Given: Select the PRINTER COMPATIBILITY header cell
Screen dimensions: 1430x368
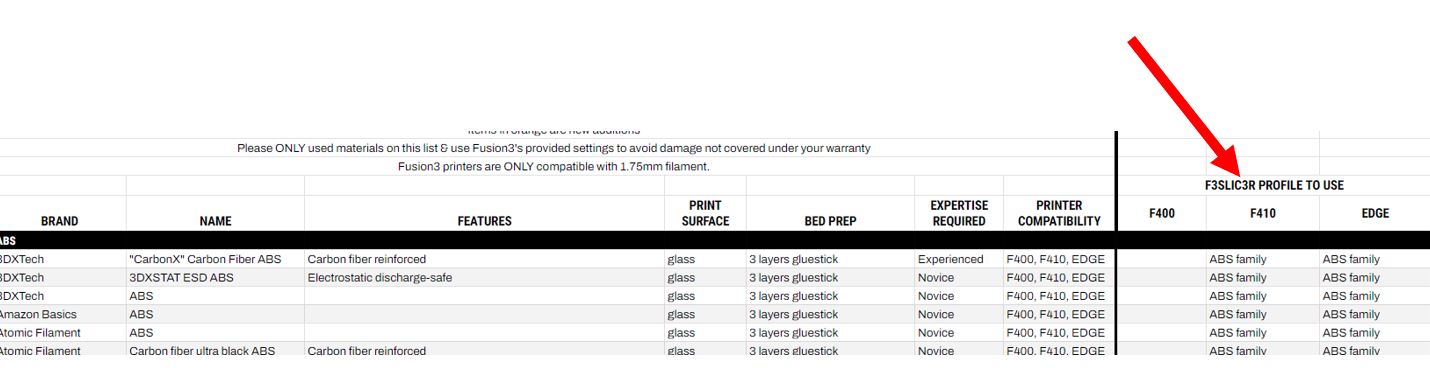Looking at the screenshot, I should pos(1059,213).
